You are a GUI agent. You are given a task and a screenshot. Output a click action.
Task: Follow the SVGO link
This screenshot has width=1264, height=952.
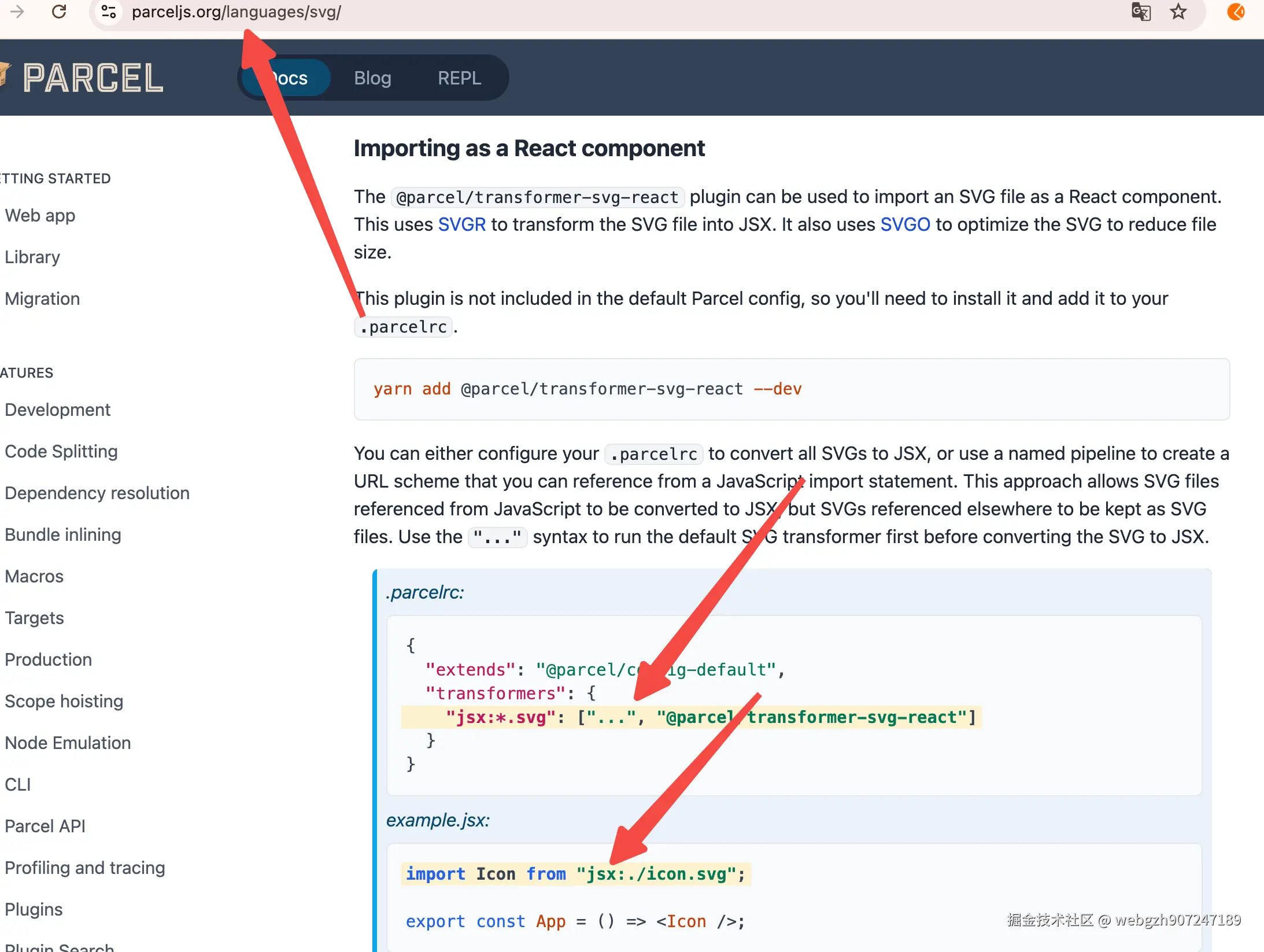pyautogui.click(x=905, y=224)
